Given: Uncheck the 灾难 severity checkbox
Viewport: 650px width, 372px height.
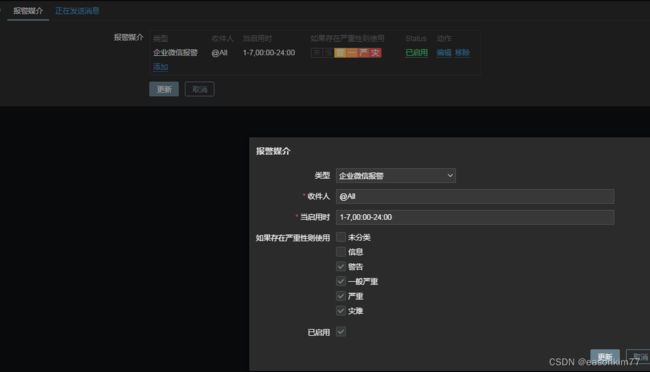Looking at the screenshot, I should click(341, 311).
